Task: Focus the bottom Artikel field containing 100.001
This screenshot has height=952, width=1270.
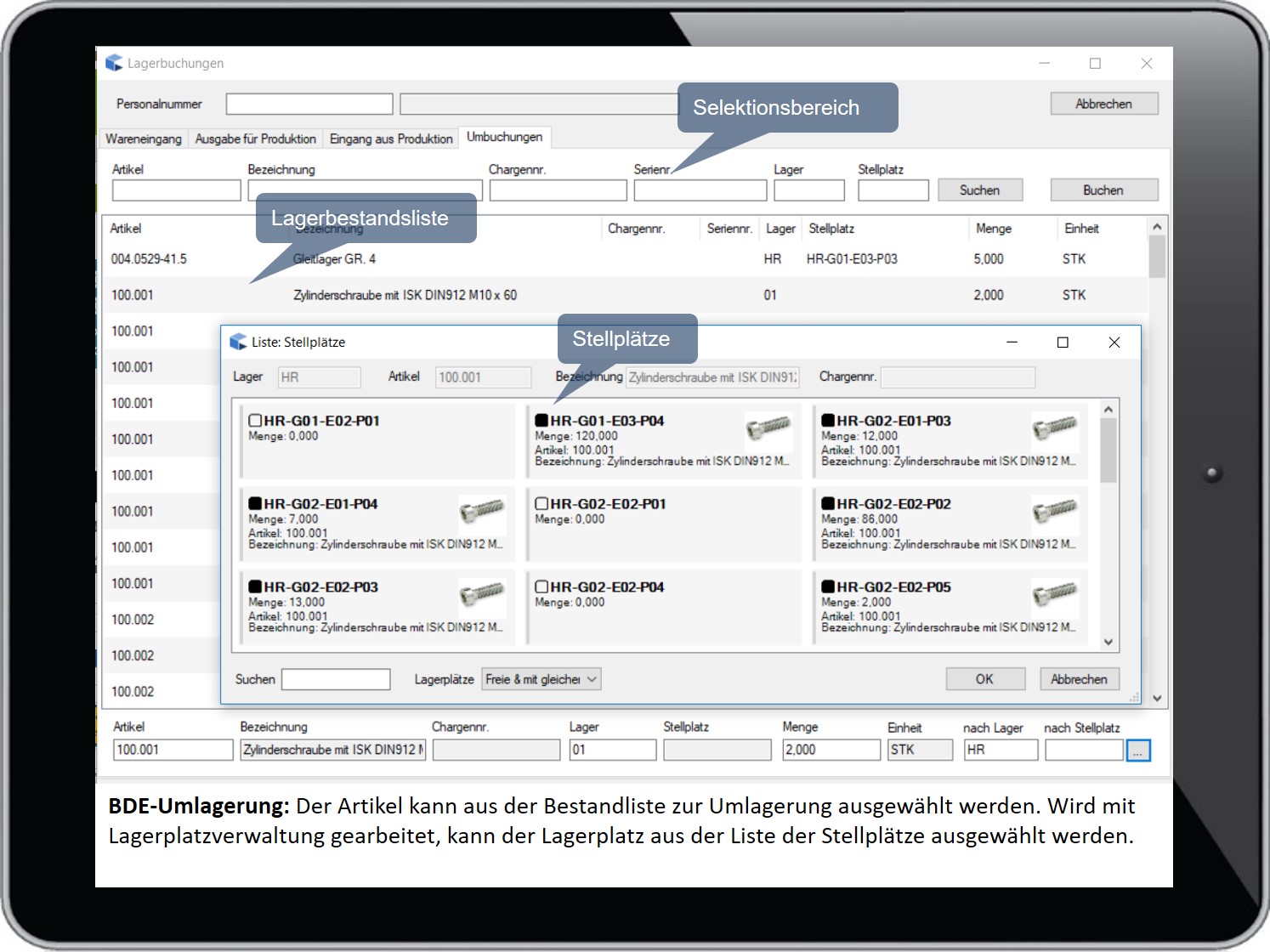Action: 173,750
